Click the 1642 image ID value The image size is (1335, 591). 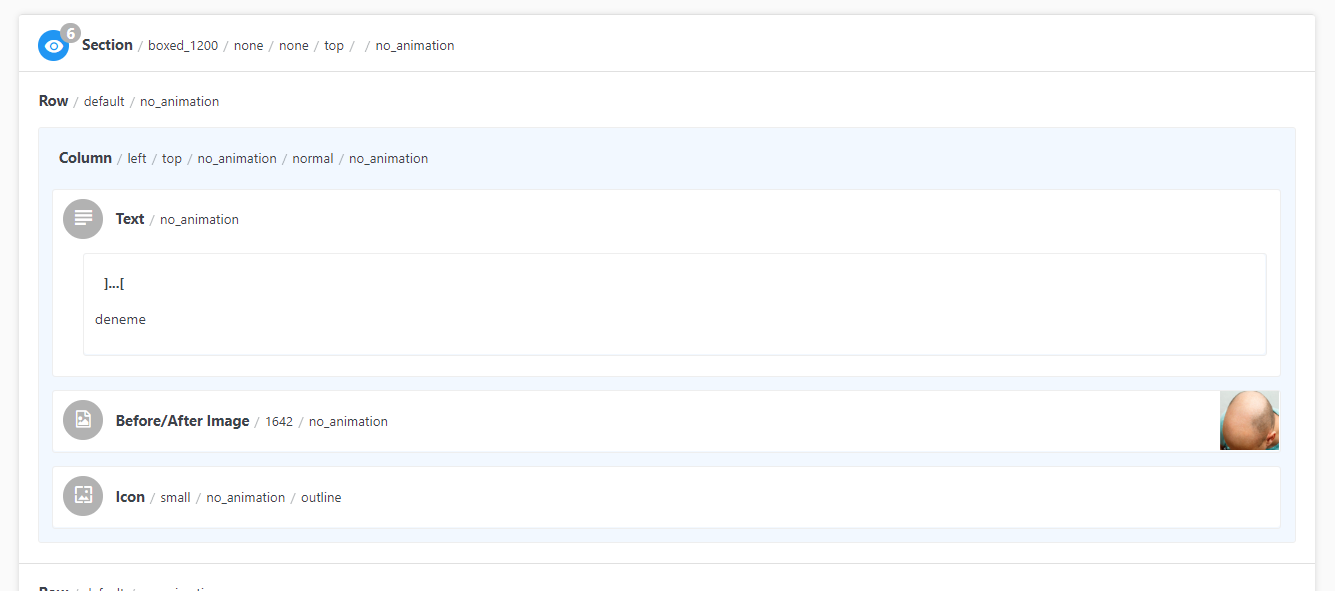pos(279,422)
